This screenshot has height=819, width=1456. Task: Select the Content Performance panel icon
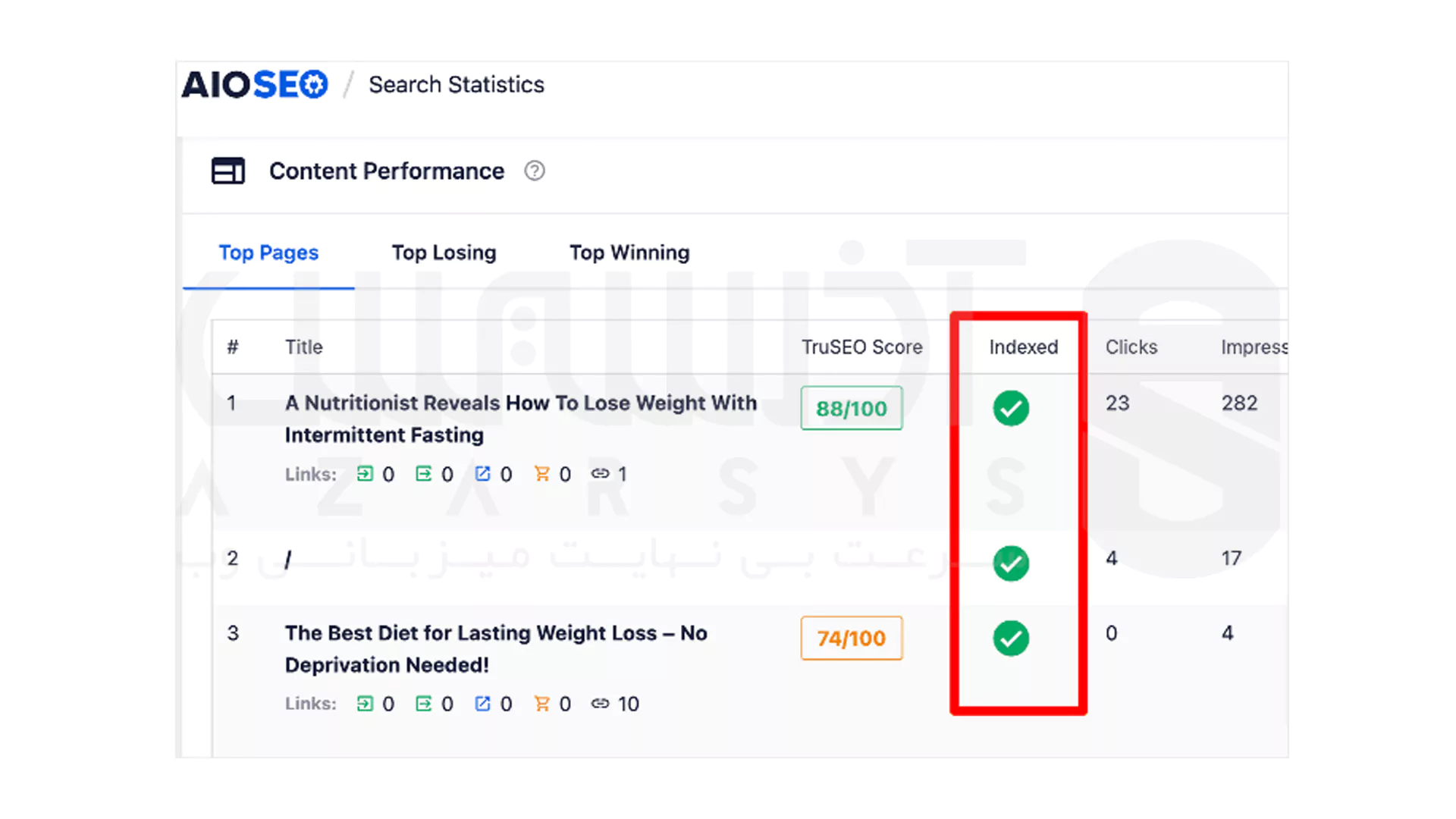pos(228,171)
